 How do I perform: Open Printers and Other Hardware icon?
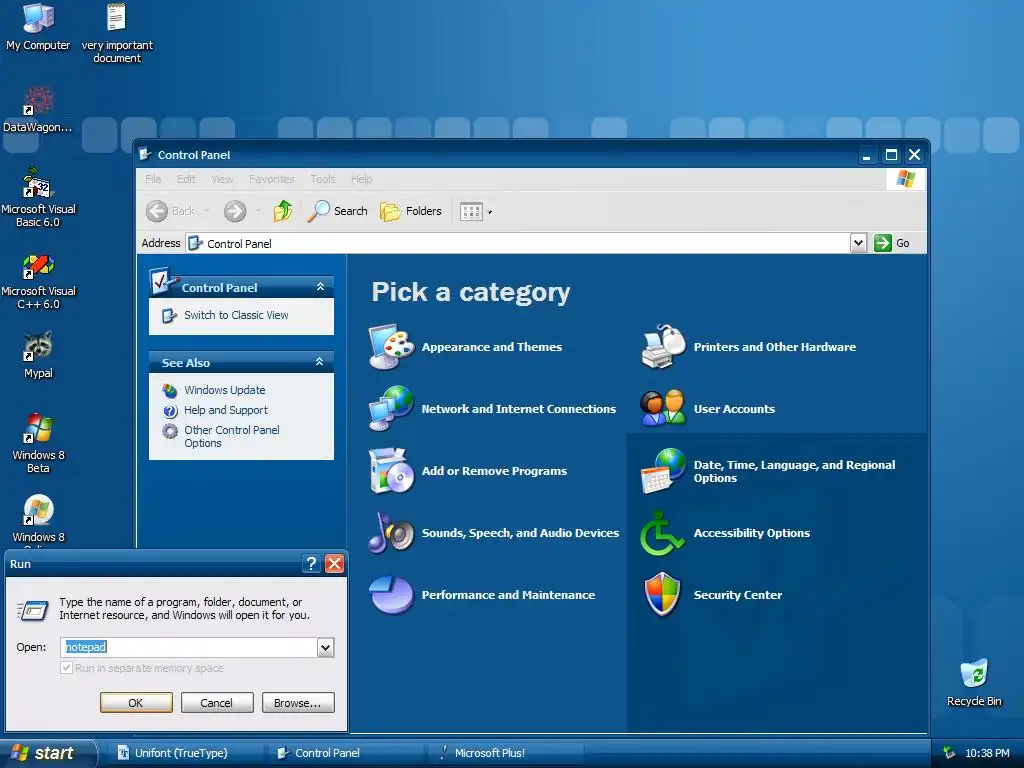click(x=664, y=346)
